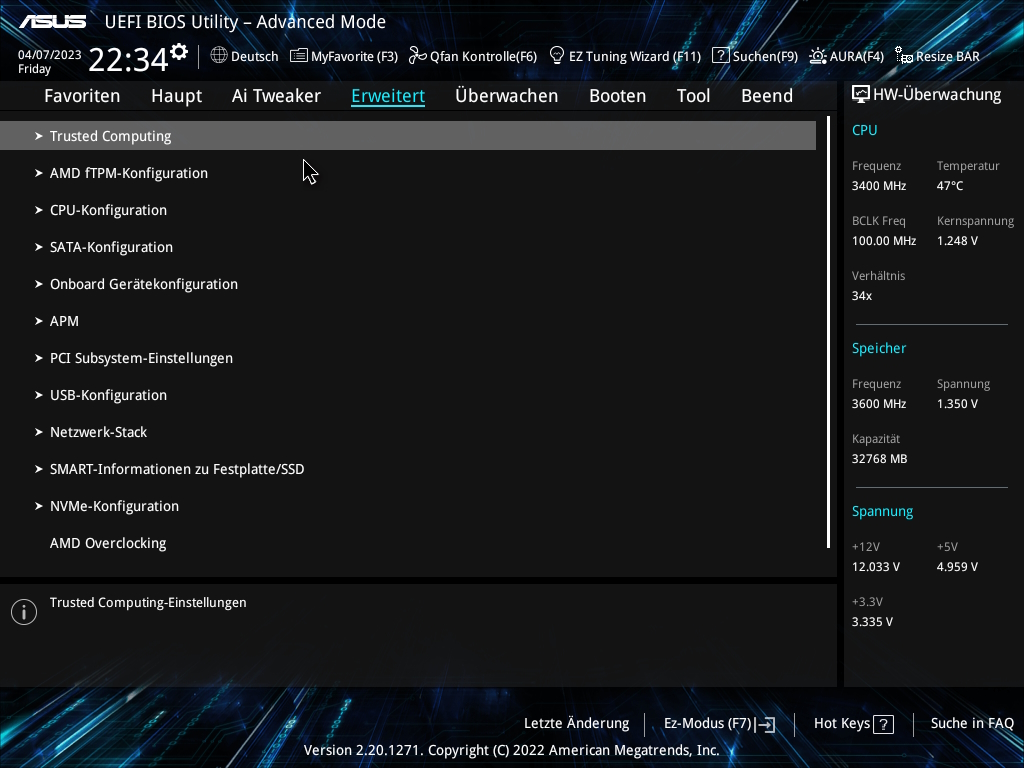The width and height of the screenshot is (1024, 768).
Task: Click CPU temperature value 47°C
Action: click(950, 186)
